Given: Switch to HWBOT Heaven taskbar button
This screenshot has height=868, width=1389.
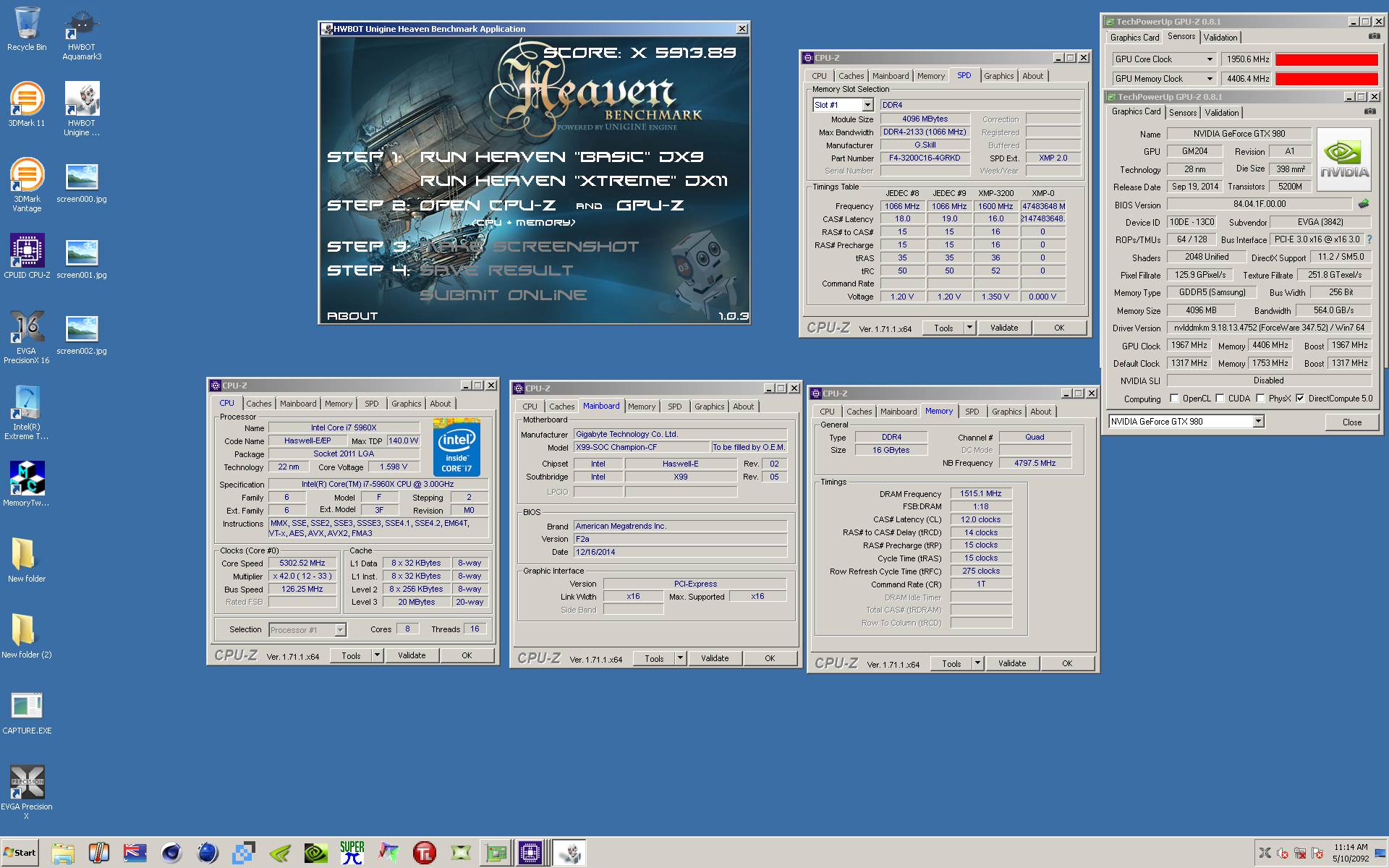Looking at the screenshot, I should 569,853.
